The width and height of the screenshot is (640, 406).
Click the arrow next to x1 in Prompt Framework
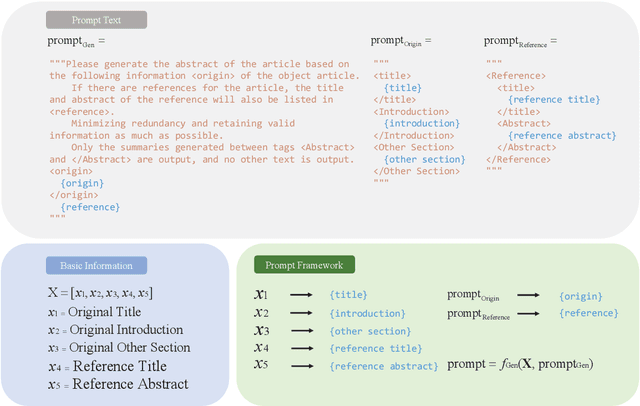click(x=303, y=295)
